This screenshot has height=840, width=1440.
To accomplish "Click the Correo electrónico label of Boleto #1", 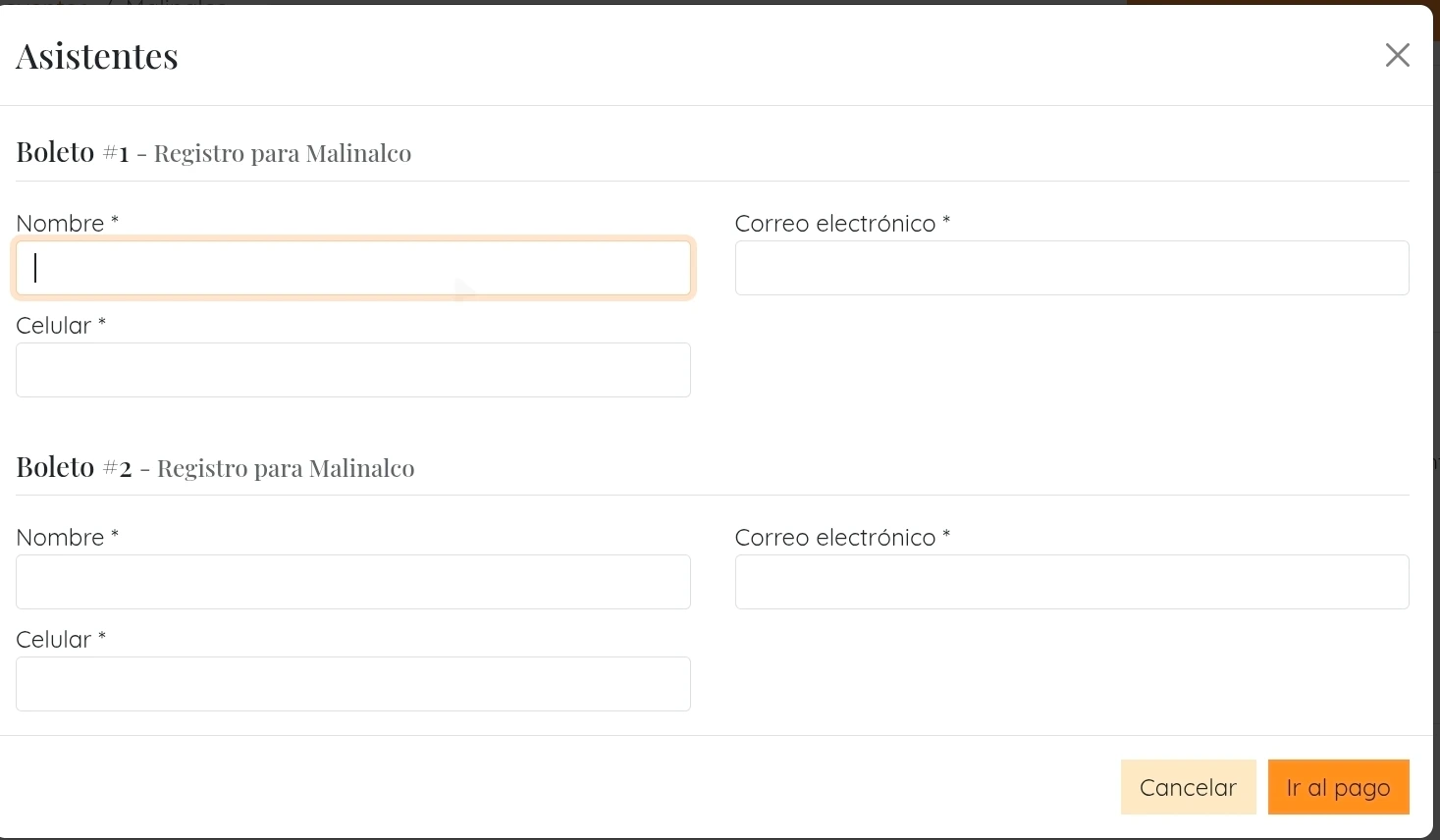I will (x=834, y=224).
